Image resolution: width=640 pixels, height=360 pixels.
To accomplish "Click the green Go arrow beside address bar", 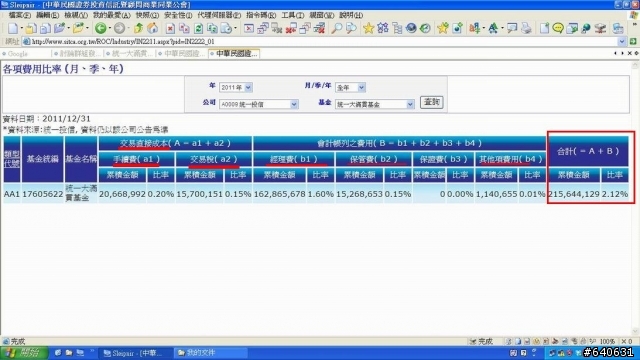I will coord(633,42).
